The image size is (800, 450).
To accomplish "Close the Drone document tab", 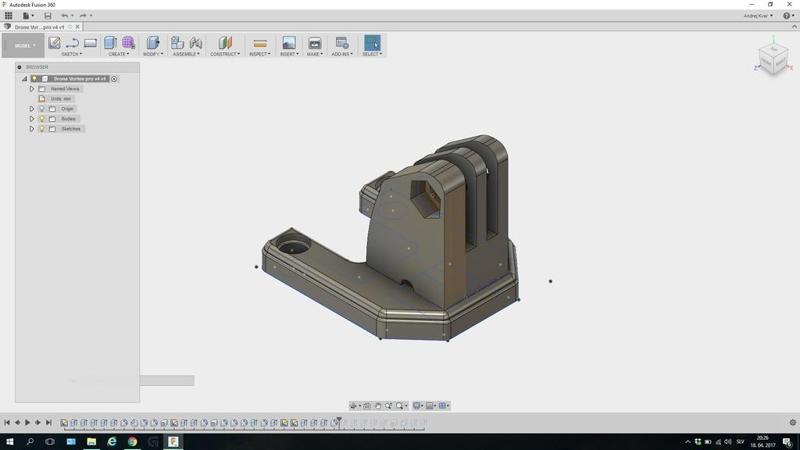I will (x=78, y=27).
